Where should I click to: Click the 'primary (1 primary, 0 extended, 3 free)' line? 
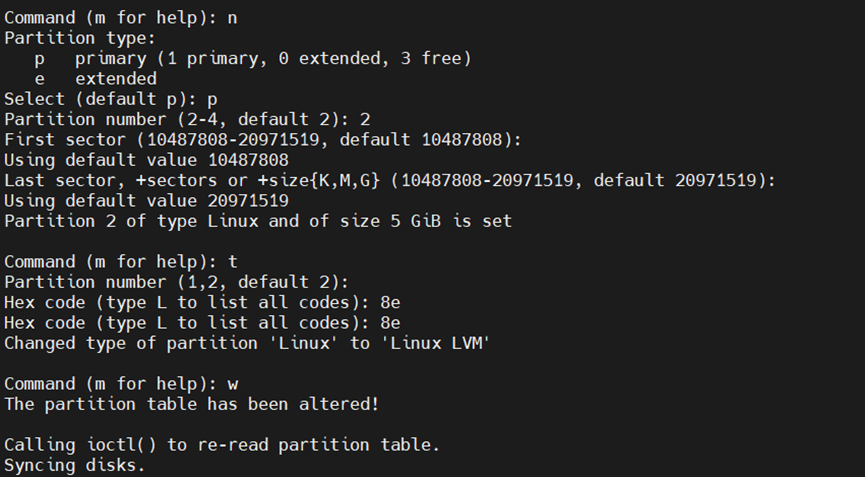272,58
